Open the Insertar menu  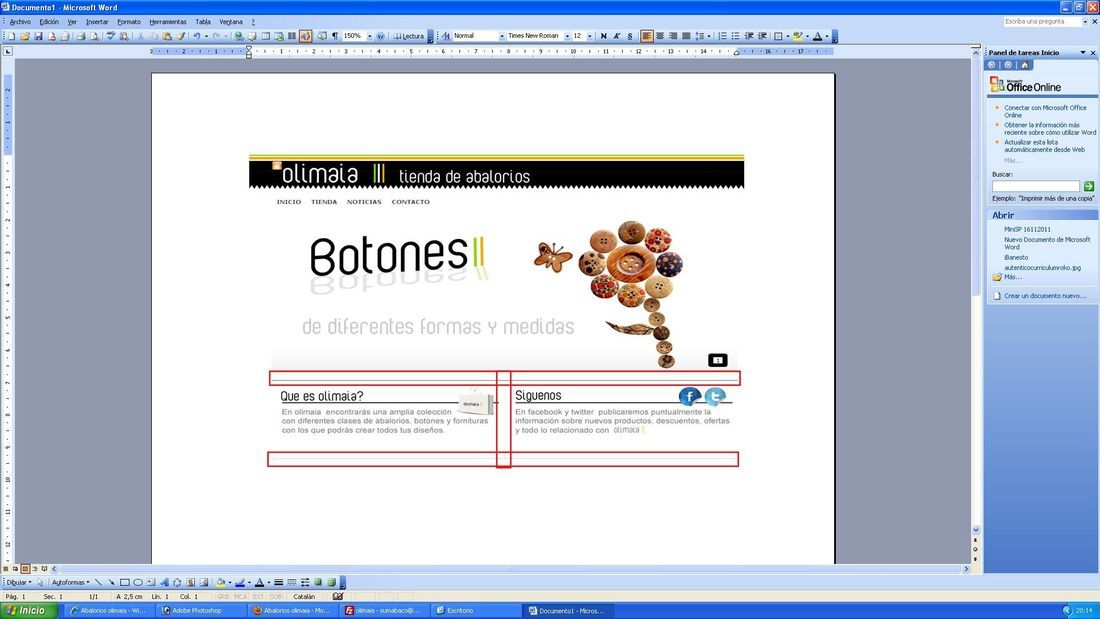[x=97, y=22]
